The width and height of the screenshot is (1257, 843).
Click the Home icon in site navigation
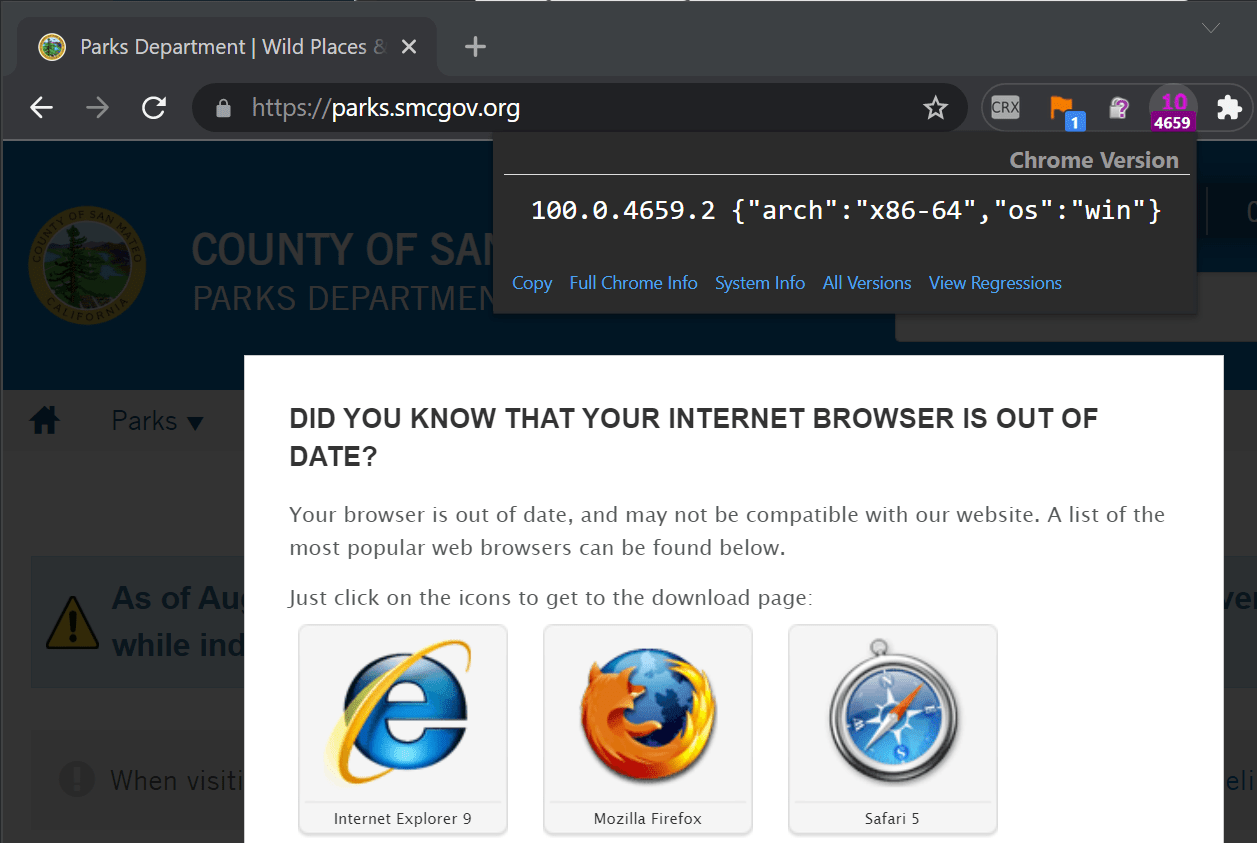point(45,421)
